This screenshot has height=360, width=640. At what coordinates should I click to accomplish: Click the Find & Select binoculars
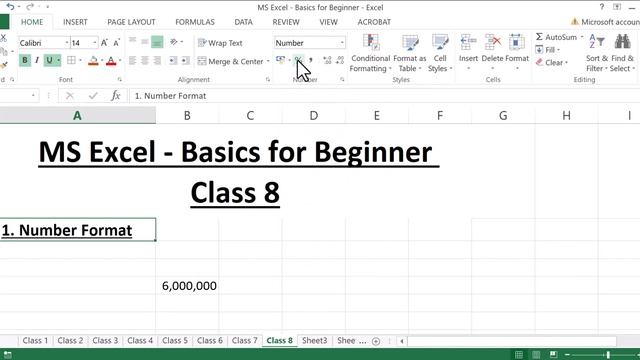622,42
